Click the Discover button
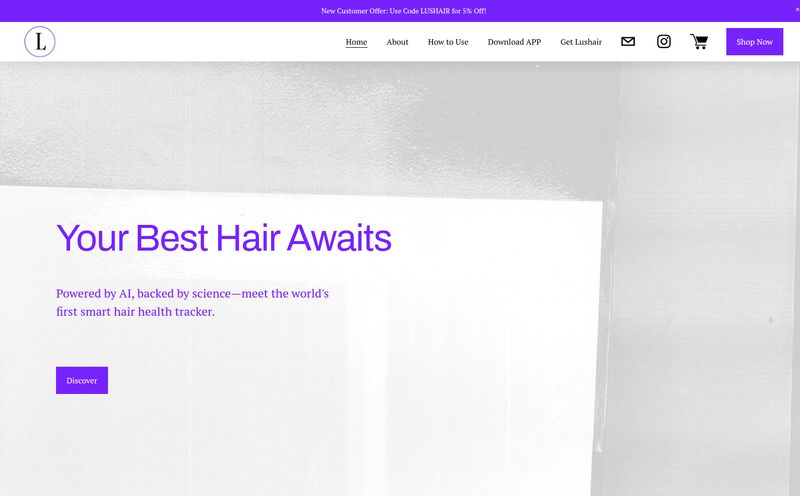Screen dimensions: 800x496 (82, 380)
